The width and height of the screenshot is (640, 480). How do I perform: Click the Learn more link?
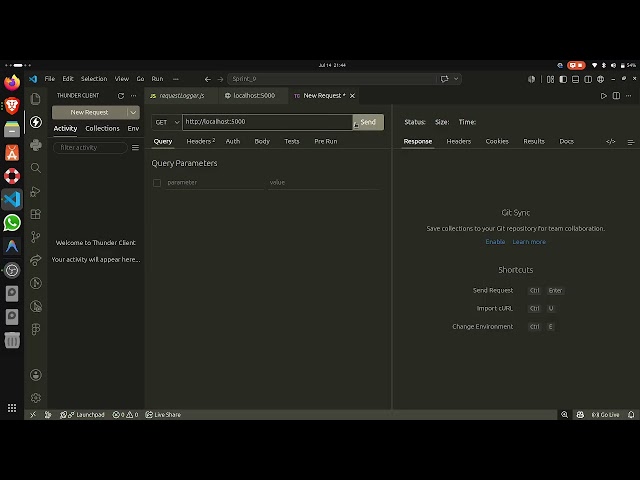pyautogui.click(x=529, y=242)
